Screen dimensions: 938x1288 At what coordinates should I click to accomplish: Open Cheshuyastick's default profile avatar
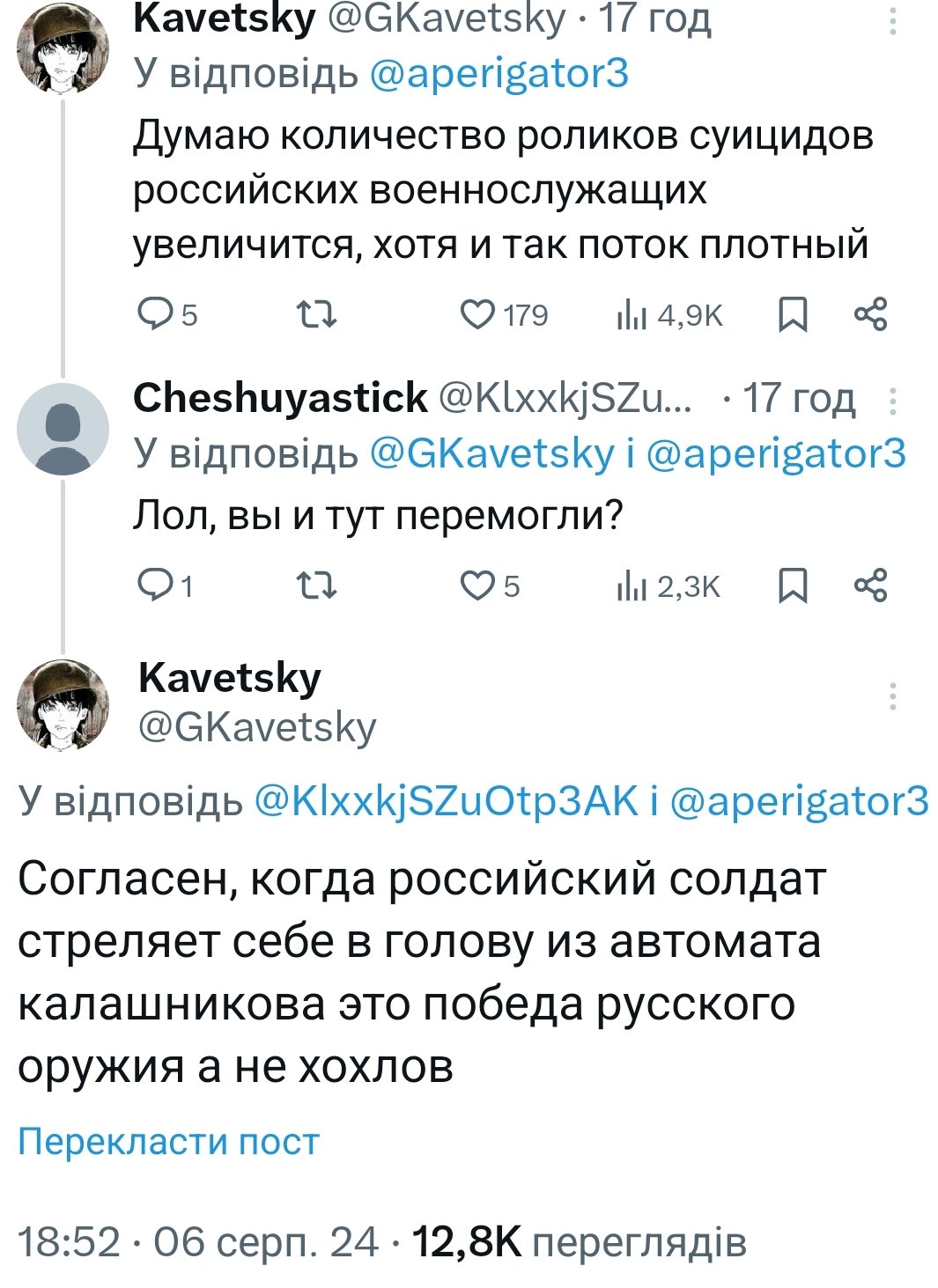point(63,430)
